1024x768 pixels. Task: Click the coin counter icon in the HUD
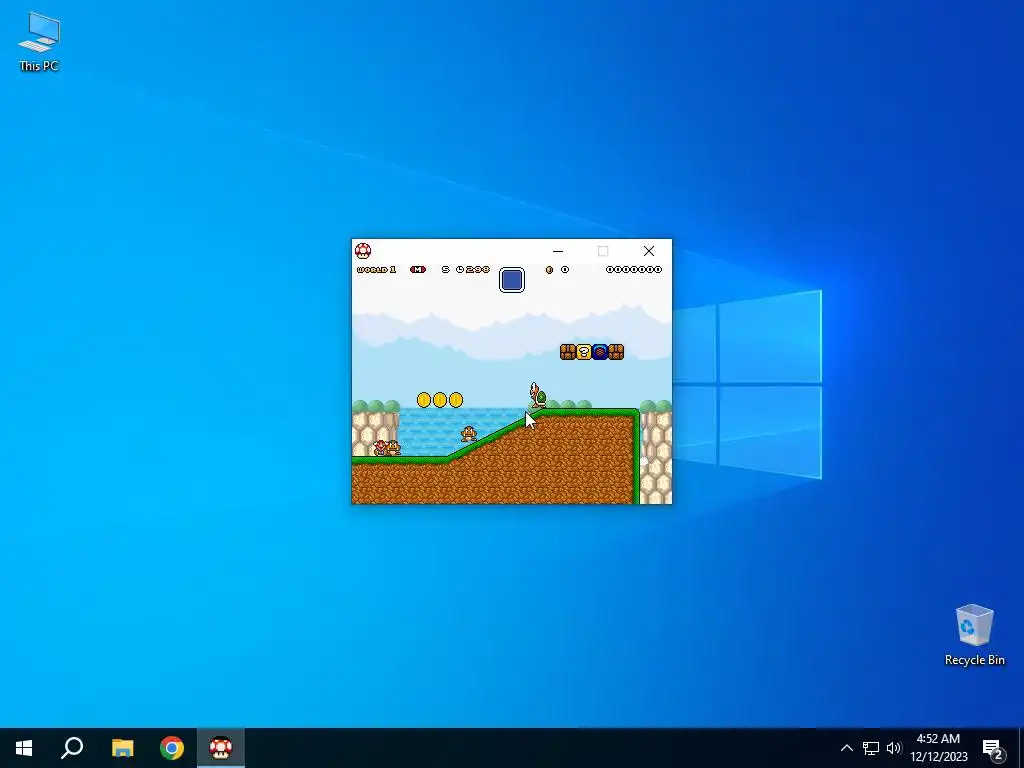coord(549,270)
